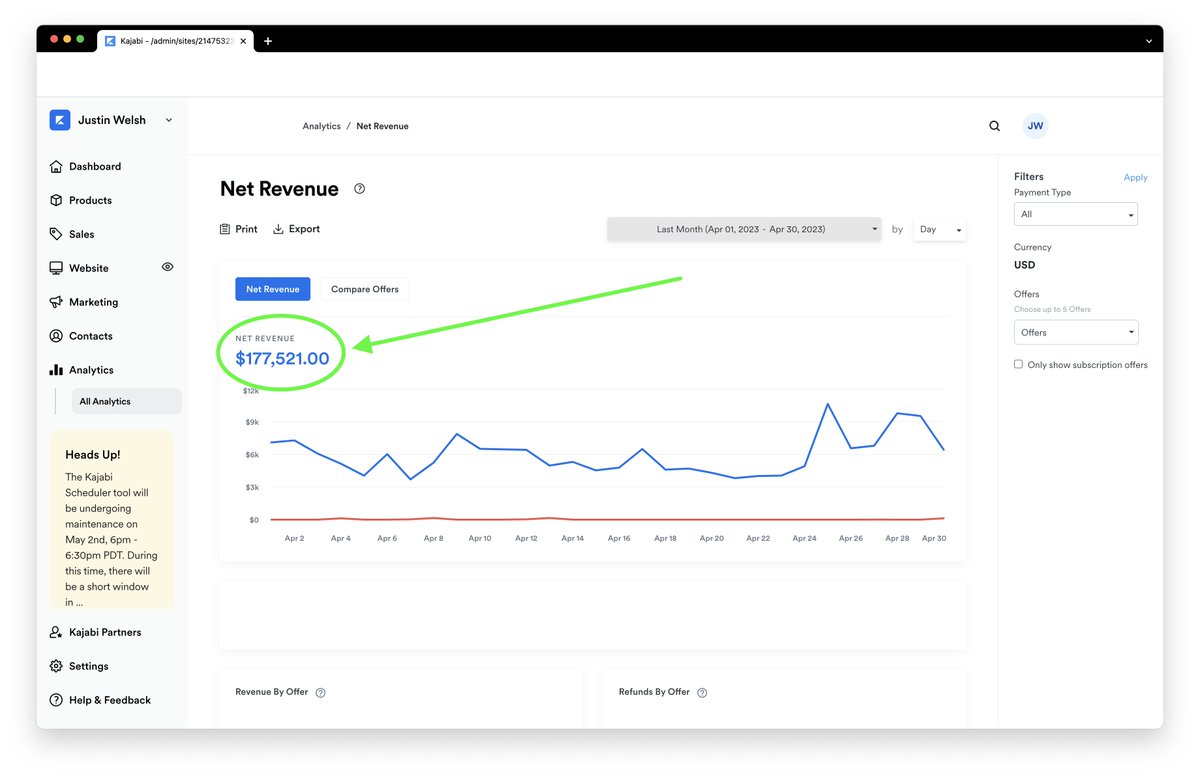Screen dimensions: 1200x777
Task: Change the 'by Day' grouping dropdown
Action: (938, 229)
